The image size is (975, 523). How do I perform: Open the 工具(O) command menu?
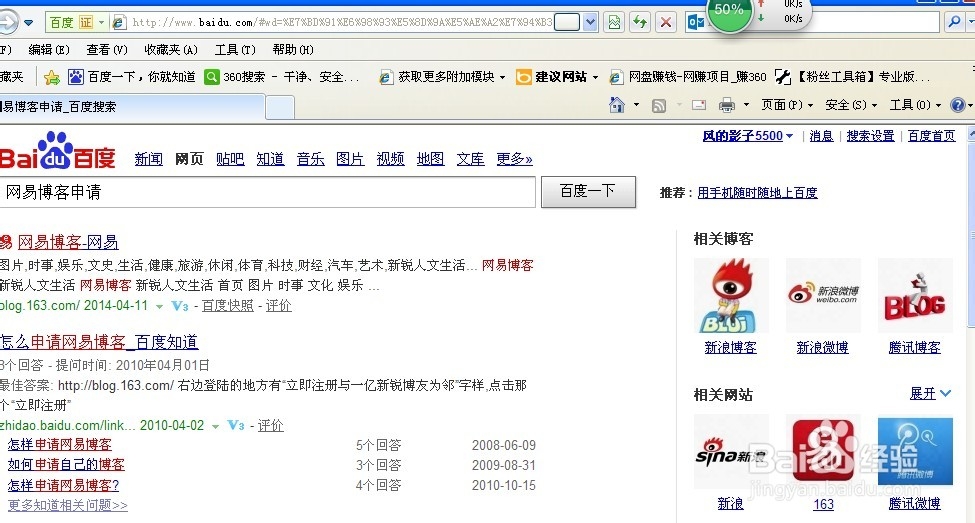tap(915, 105)
